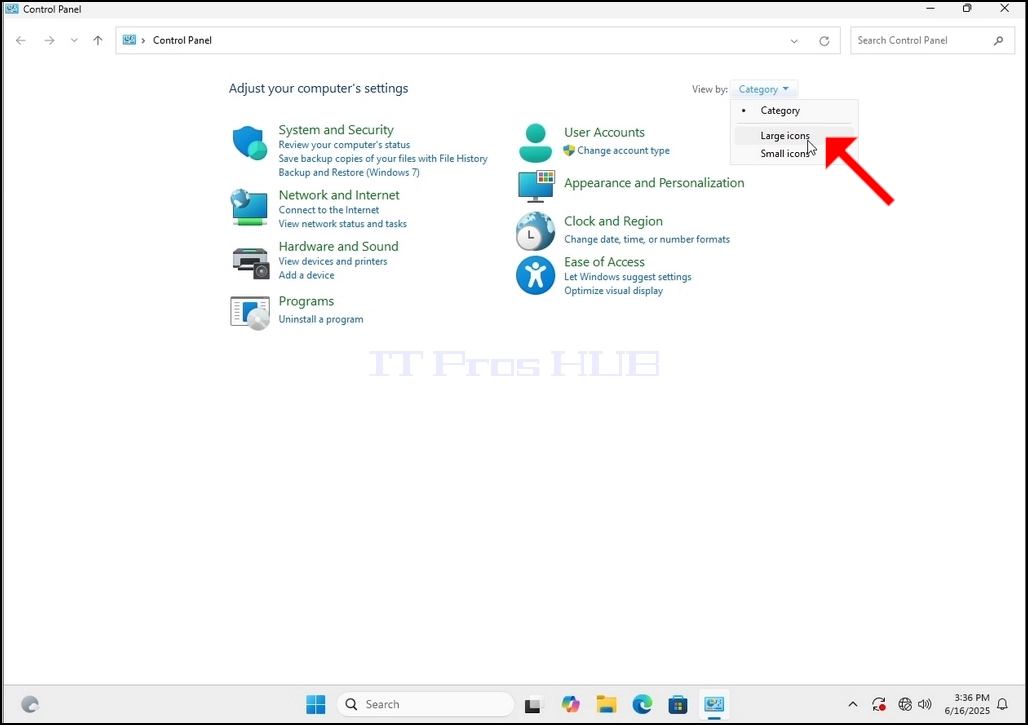1028x725 pixels.
Task: Click Change account type
Action: click(623, 151)
